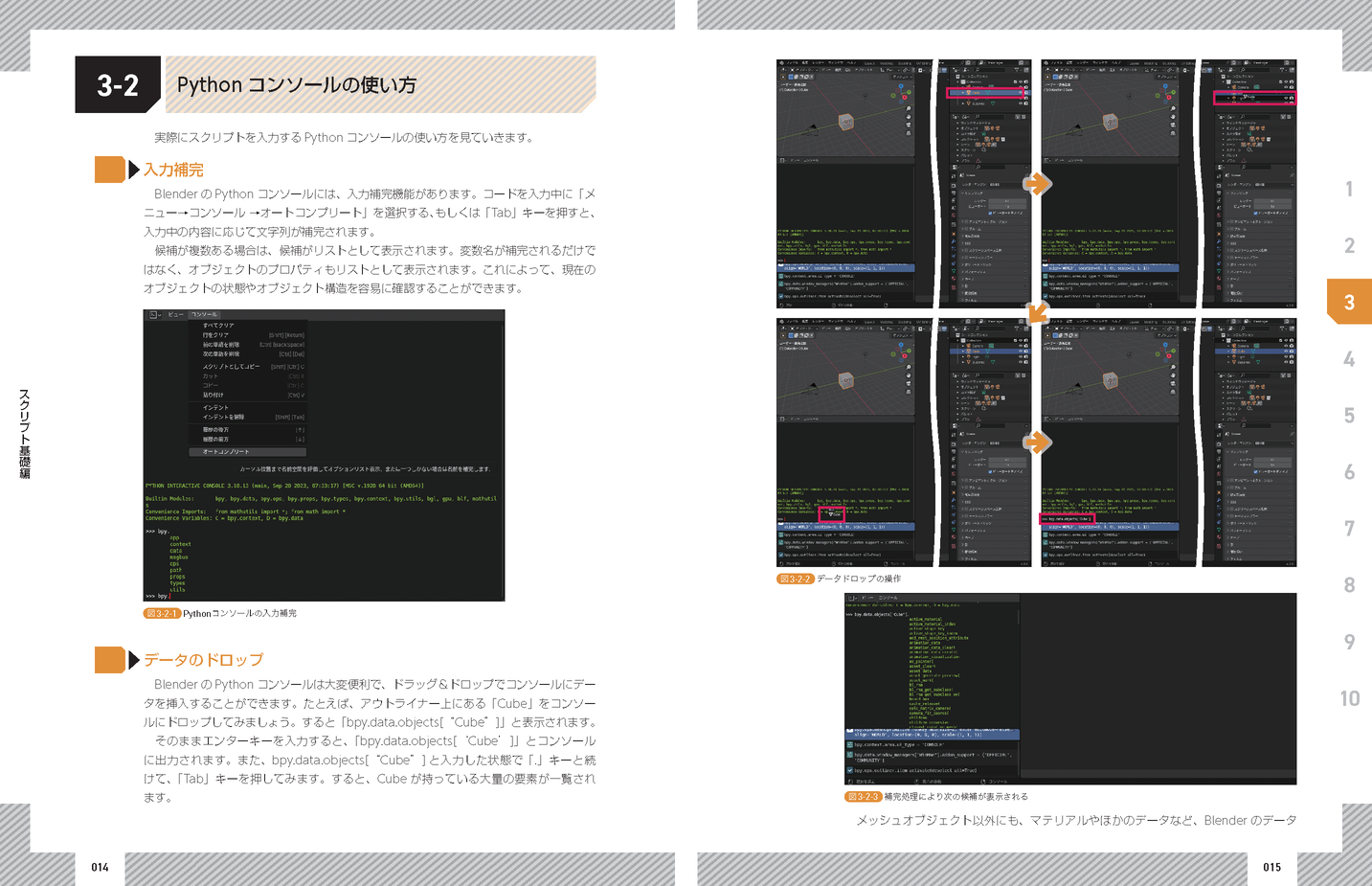
Task: Expand the highlighted Cube row in outliner
Action: 961,93
